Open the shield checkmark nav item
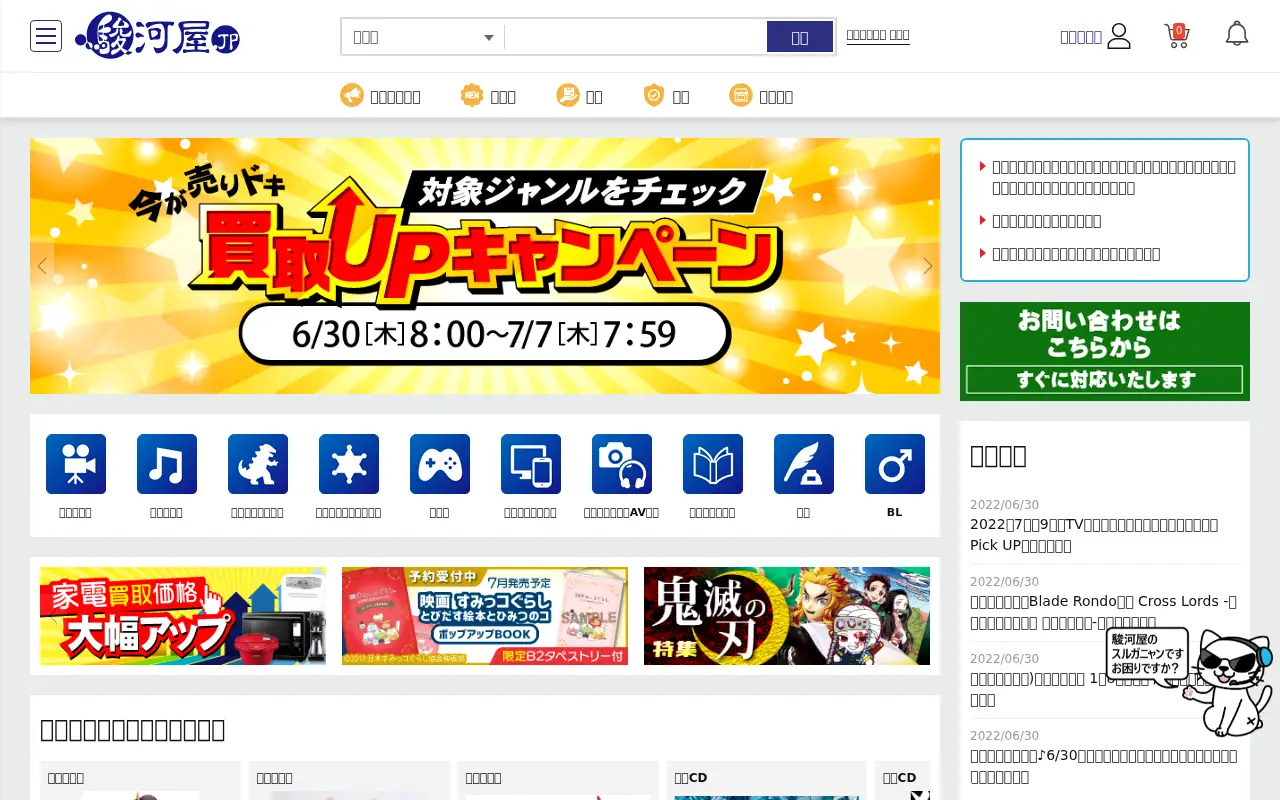This screenshot has width=1280, height=800. (x=667, y=96)
